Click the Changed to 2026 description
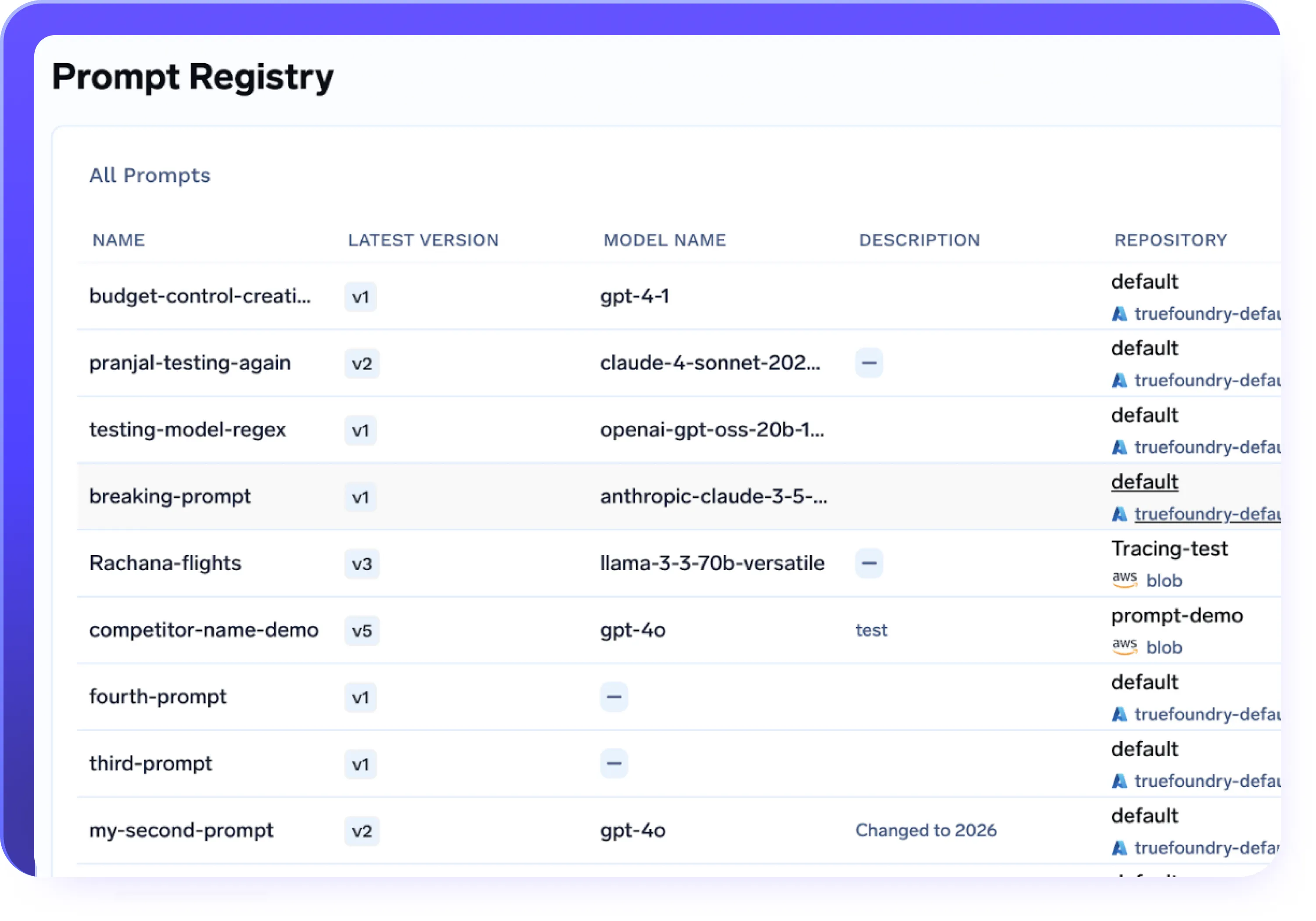Screen dimensions: 1316x921 pyautogui.click(x=926, y=830)
